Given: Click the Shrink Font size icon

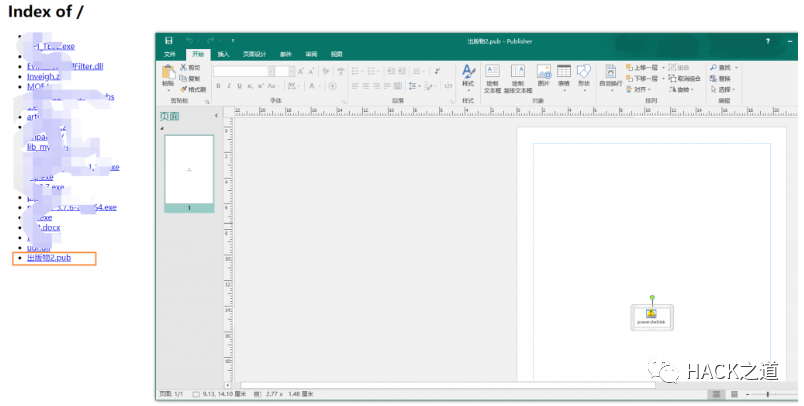Looking at the screenshot, I should coord(311,71).
